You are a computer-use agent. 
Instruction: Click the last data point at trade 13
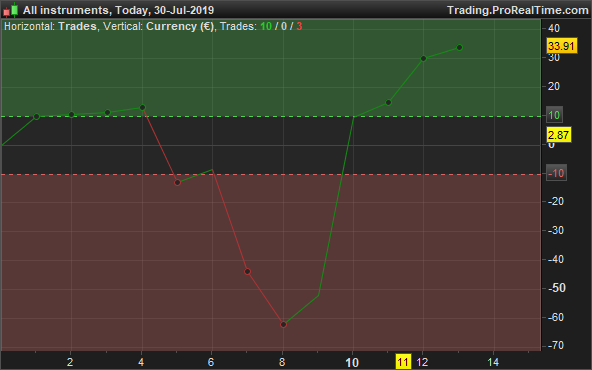tap(459, 48)
